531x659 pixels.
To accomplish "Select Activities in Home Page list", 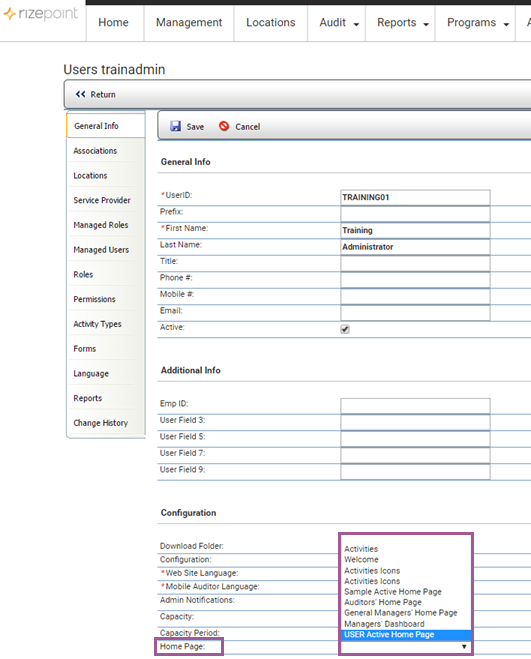I will pyautogui.click(x=361, y=549).
